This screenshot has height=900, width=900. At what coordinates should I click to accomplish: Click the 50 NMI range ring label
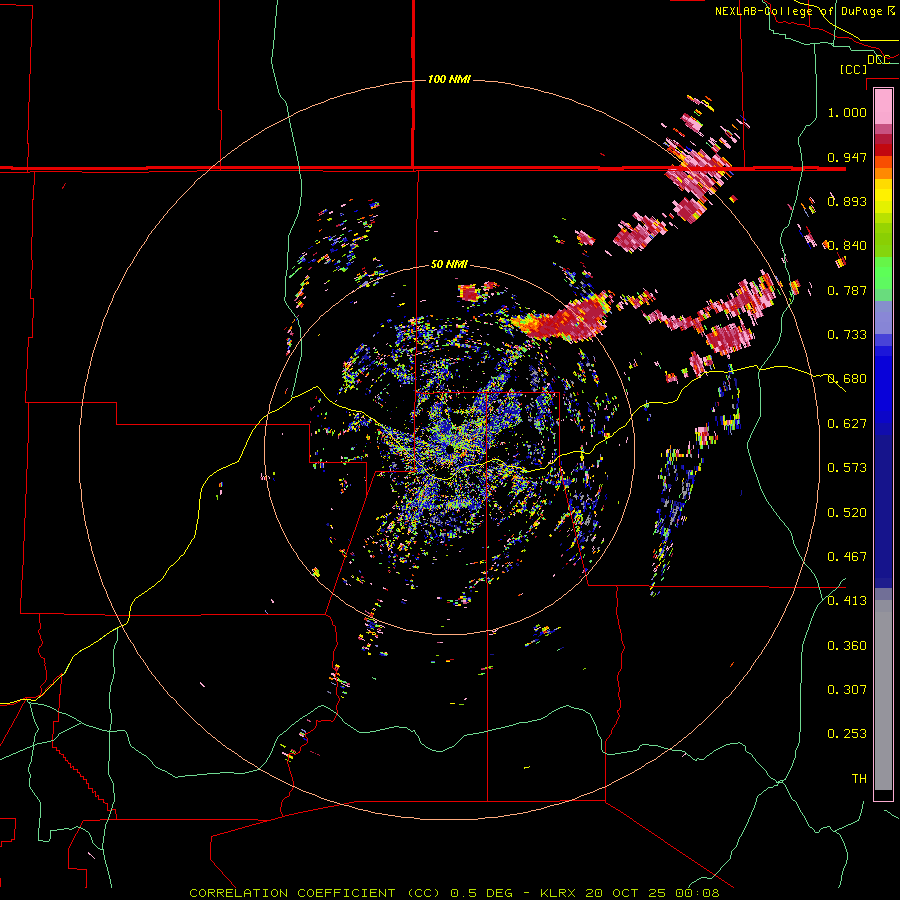tap(449, 265)
